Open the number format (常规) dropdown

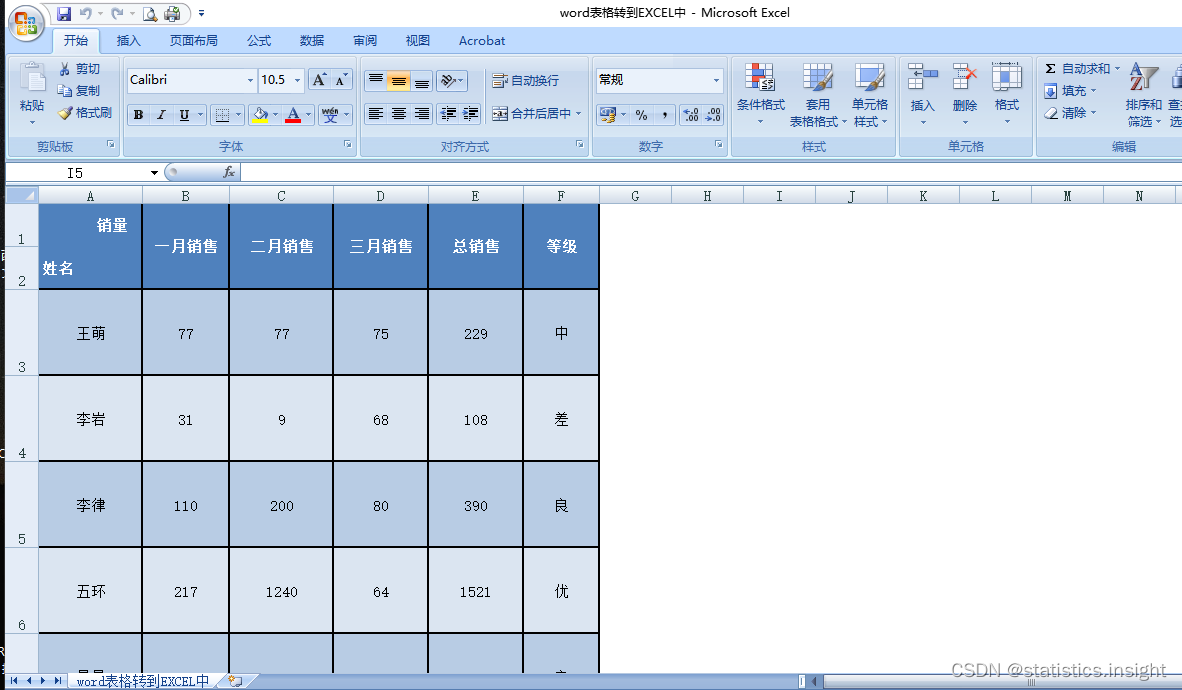[716, 79]
